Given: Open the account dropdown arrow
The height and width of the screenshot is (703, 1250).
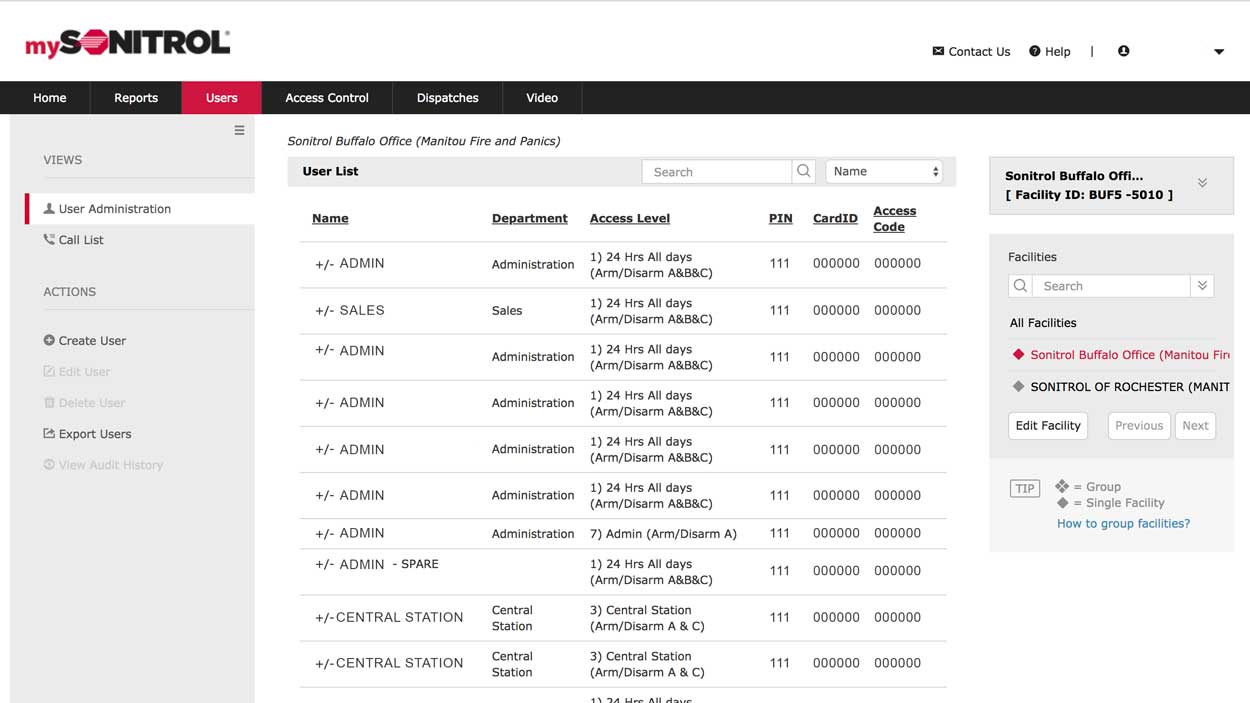Looking at the screenshot, I should coord(1219,52).
